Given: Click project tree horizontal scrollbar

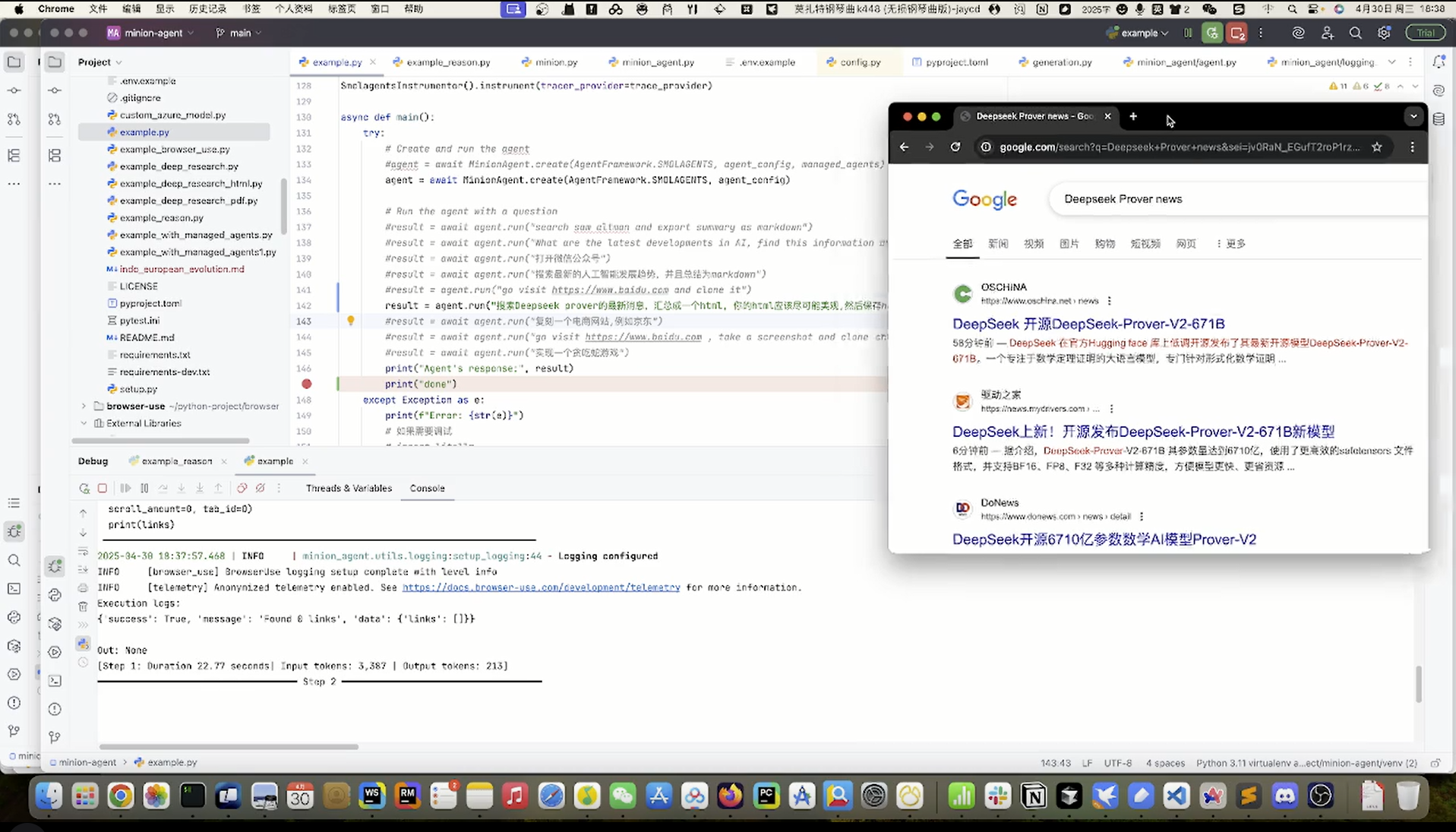Looking at the screenshot, I should pos(161,441).
